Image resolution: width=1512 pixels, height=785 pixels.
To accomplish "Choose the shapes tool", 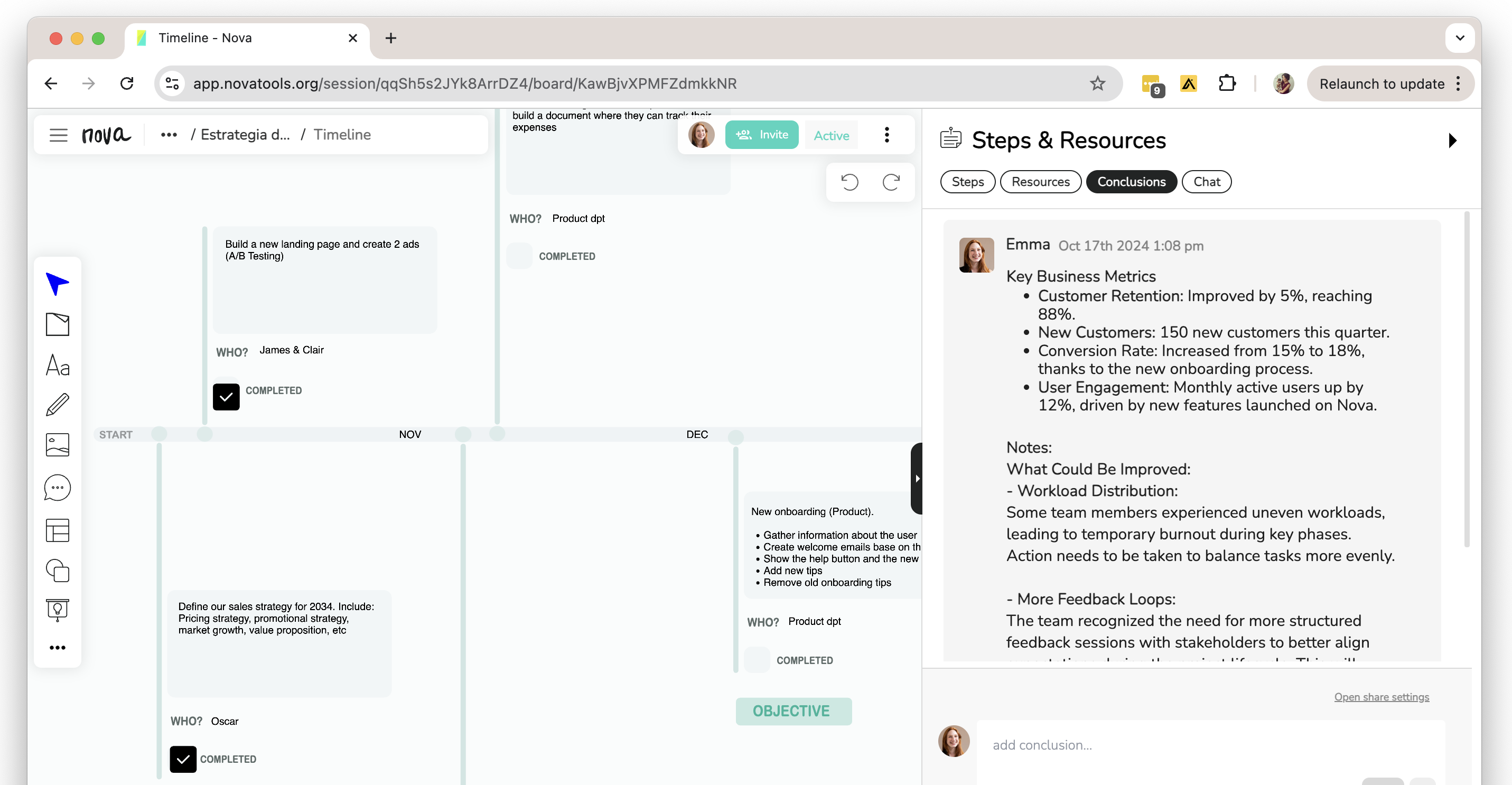I will 57,571.
